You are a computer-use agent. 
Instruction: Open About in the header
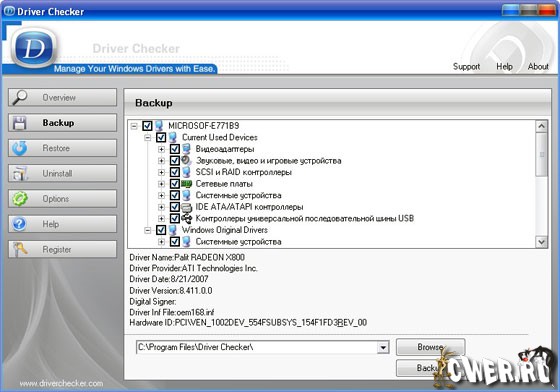click(x=538, y=66)
